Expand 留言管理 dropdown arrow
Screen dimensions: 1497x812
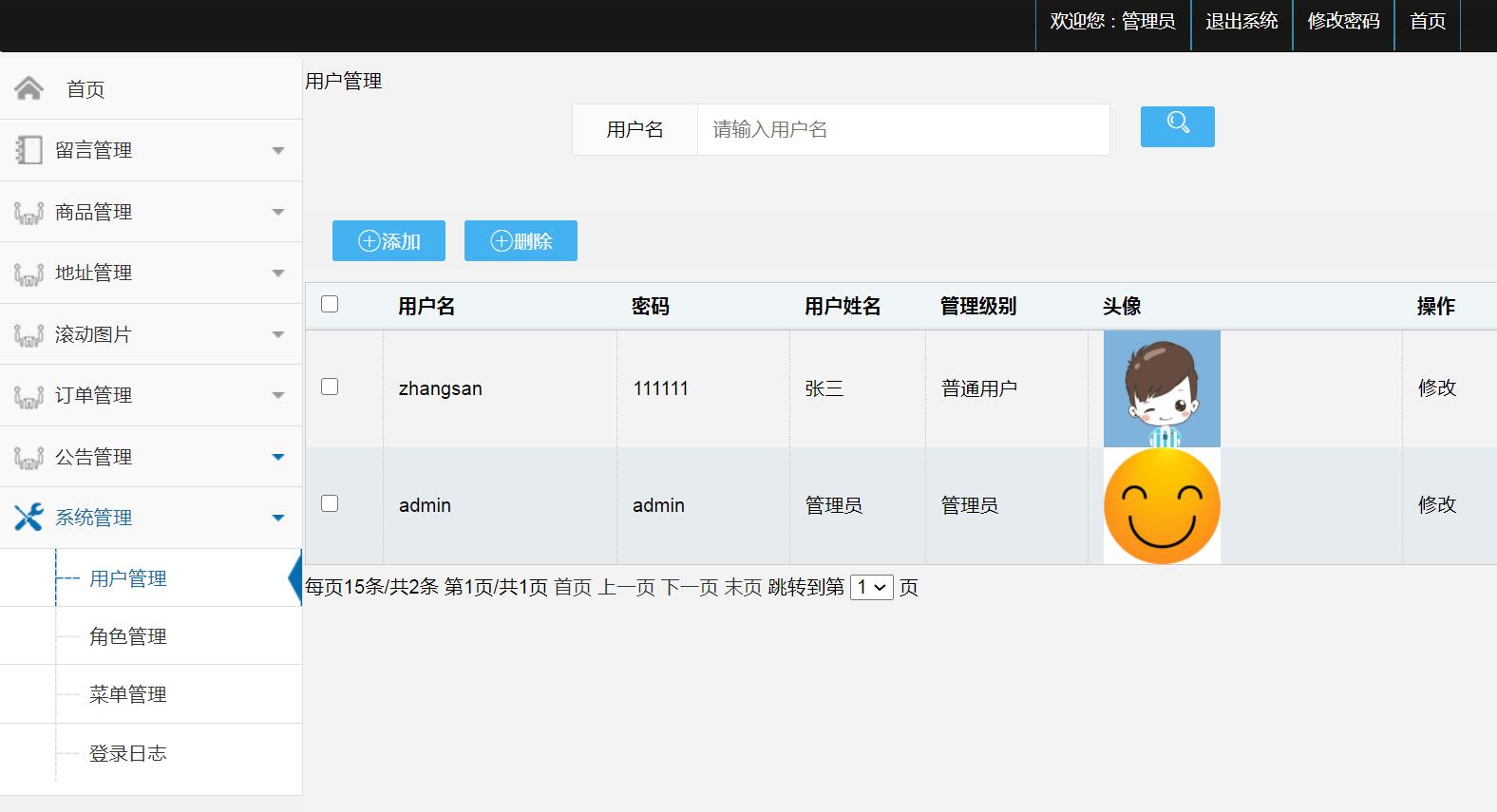coord(278,151)
